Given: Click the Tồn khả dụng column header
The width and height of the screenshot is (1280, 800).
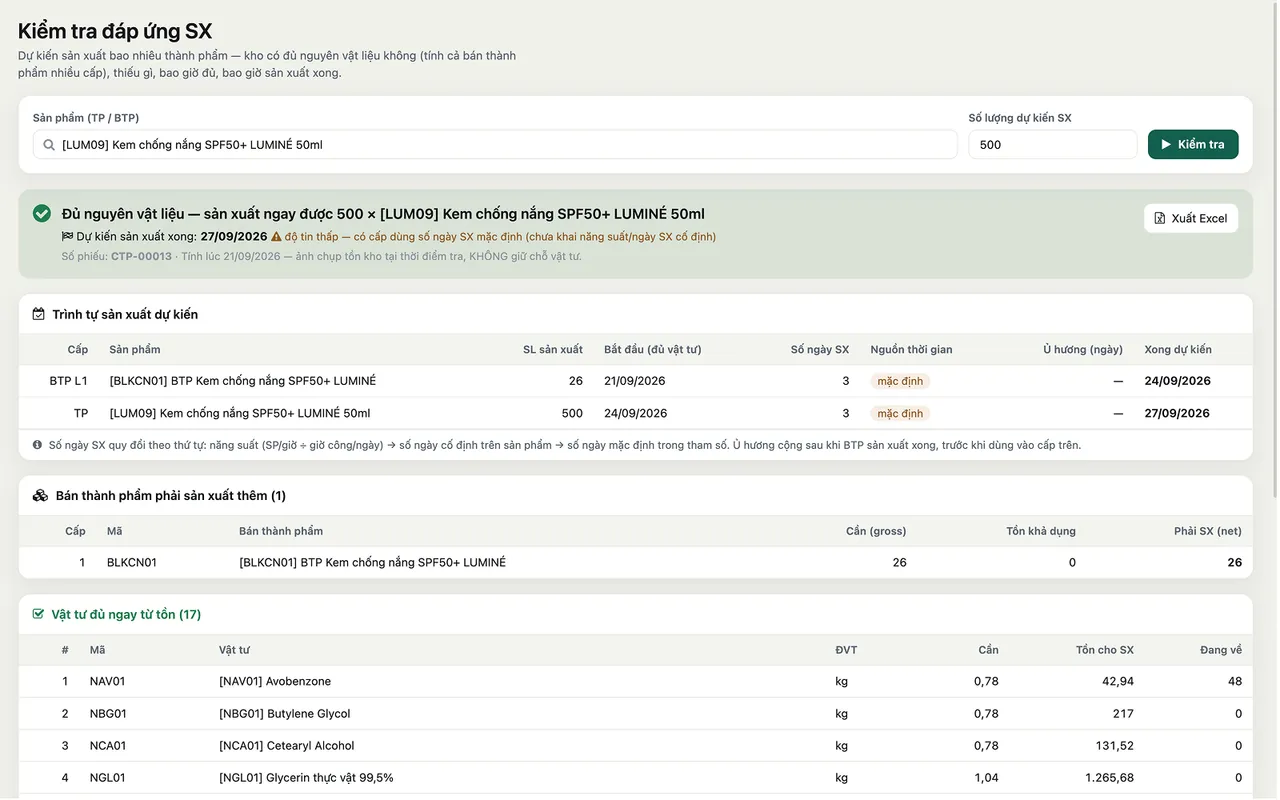Looking at the screenshot, I should 1041,531.
